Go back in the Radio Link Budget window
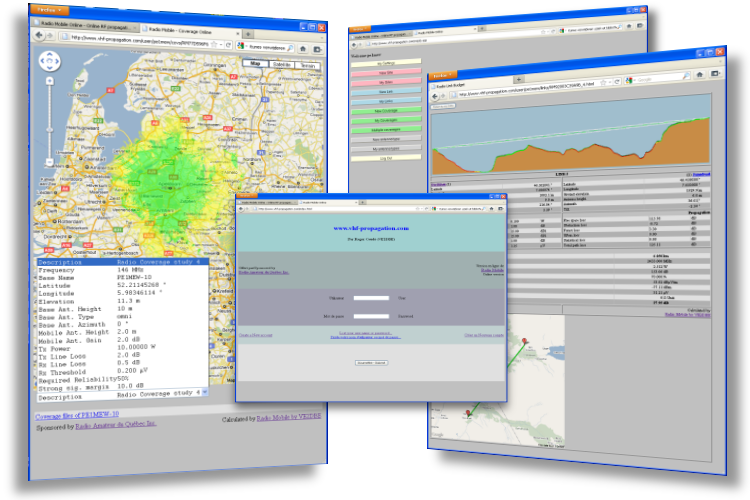The height and width of the screenshot is (500, 750). tap(435, 96)
